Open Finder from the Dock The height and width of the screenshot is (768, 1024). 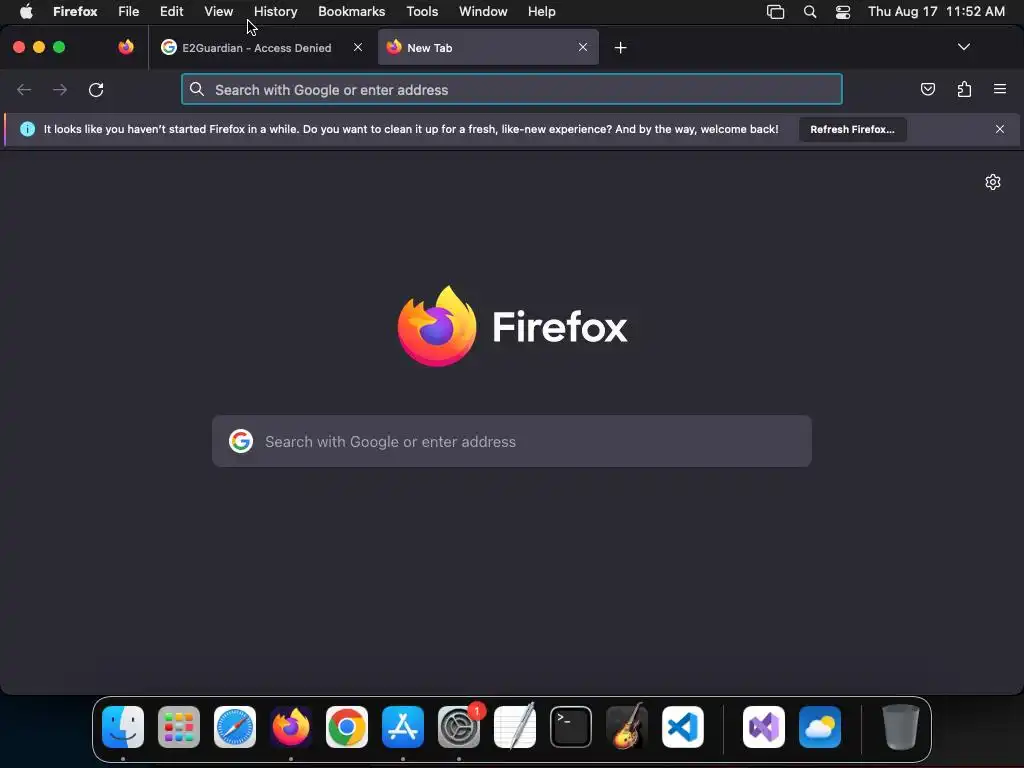[123, 727]
